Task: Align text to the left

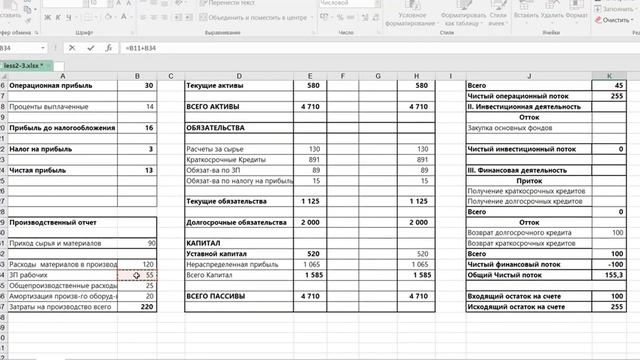Action: click(x=143, y=18)
